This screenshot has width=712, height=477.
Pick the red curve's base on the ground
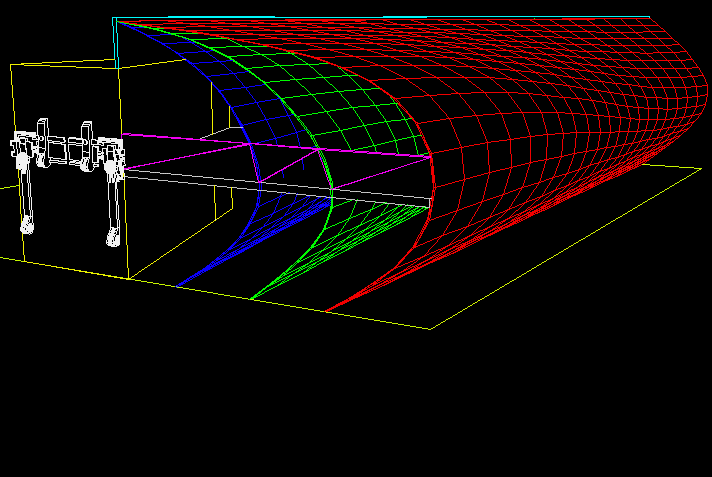pos(328,310)
